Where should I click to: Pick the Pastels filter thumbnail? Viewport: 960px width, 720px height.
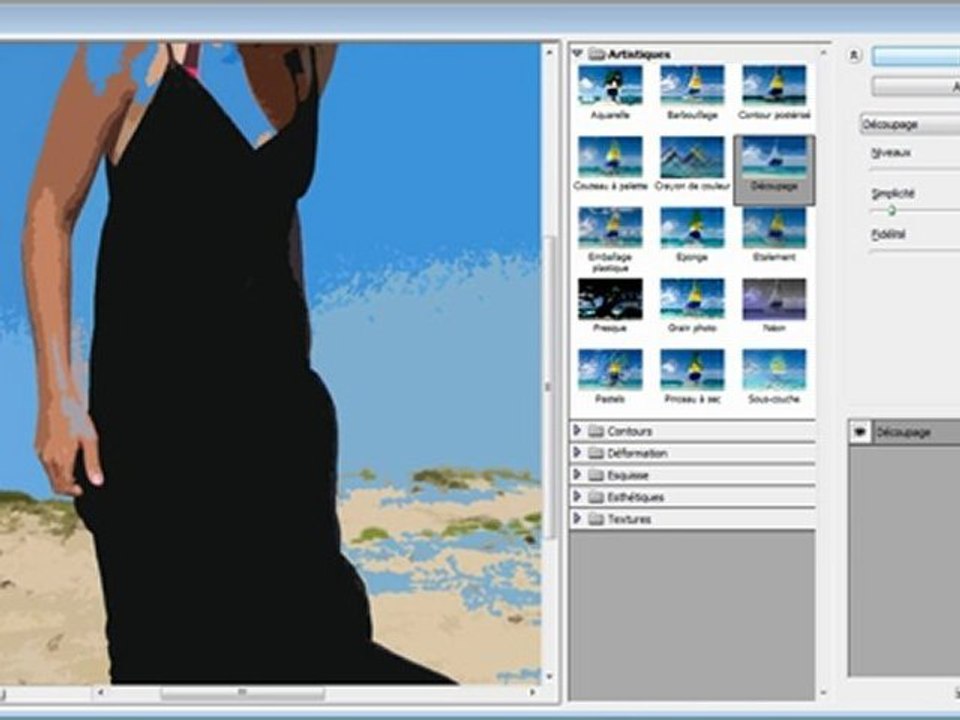tap(610, 370)
